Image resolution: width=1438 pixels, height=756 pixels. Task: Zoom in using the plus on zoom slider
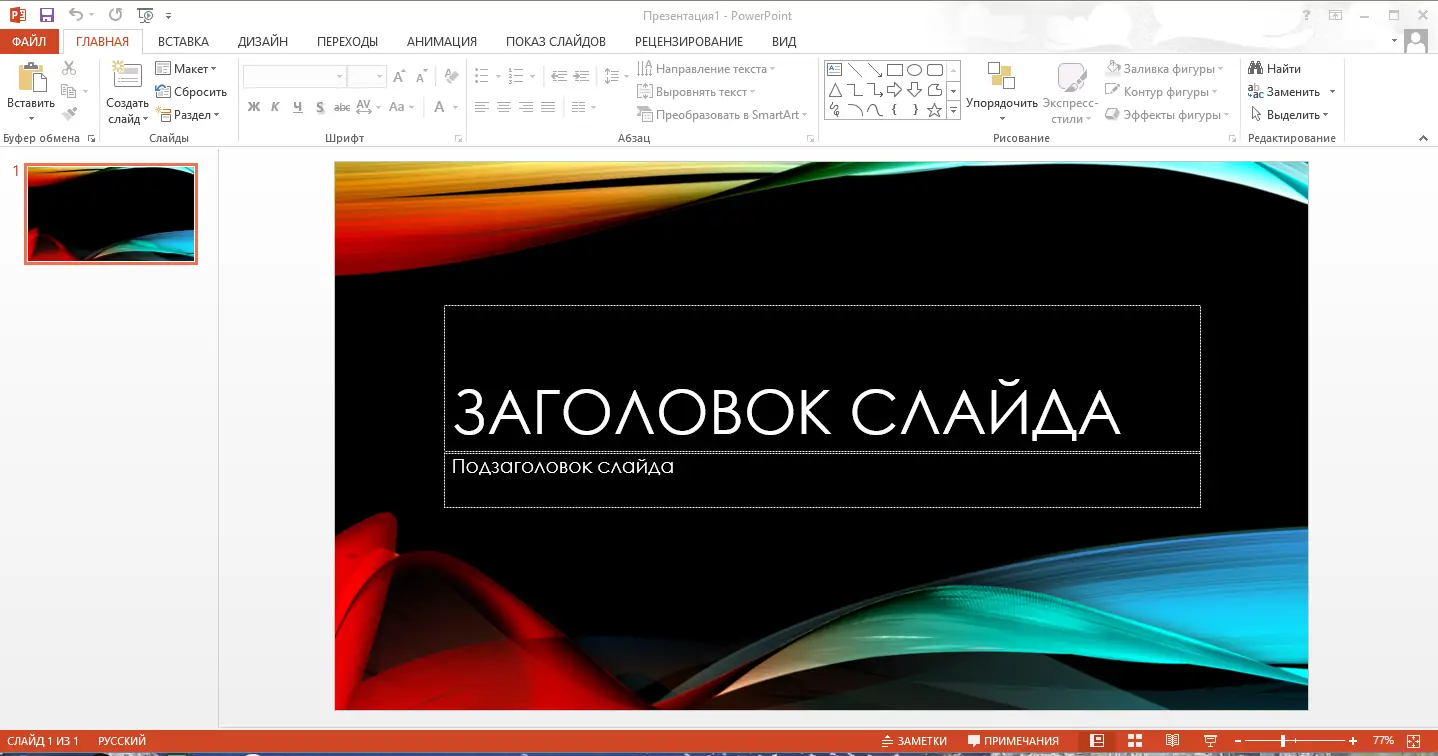click(x=1352, y=741)
